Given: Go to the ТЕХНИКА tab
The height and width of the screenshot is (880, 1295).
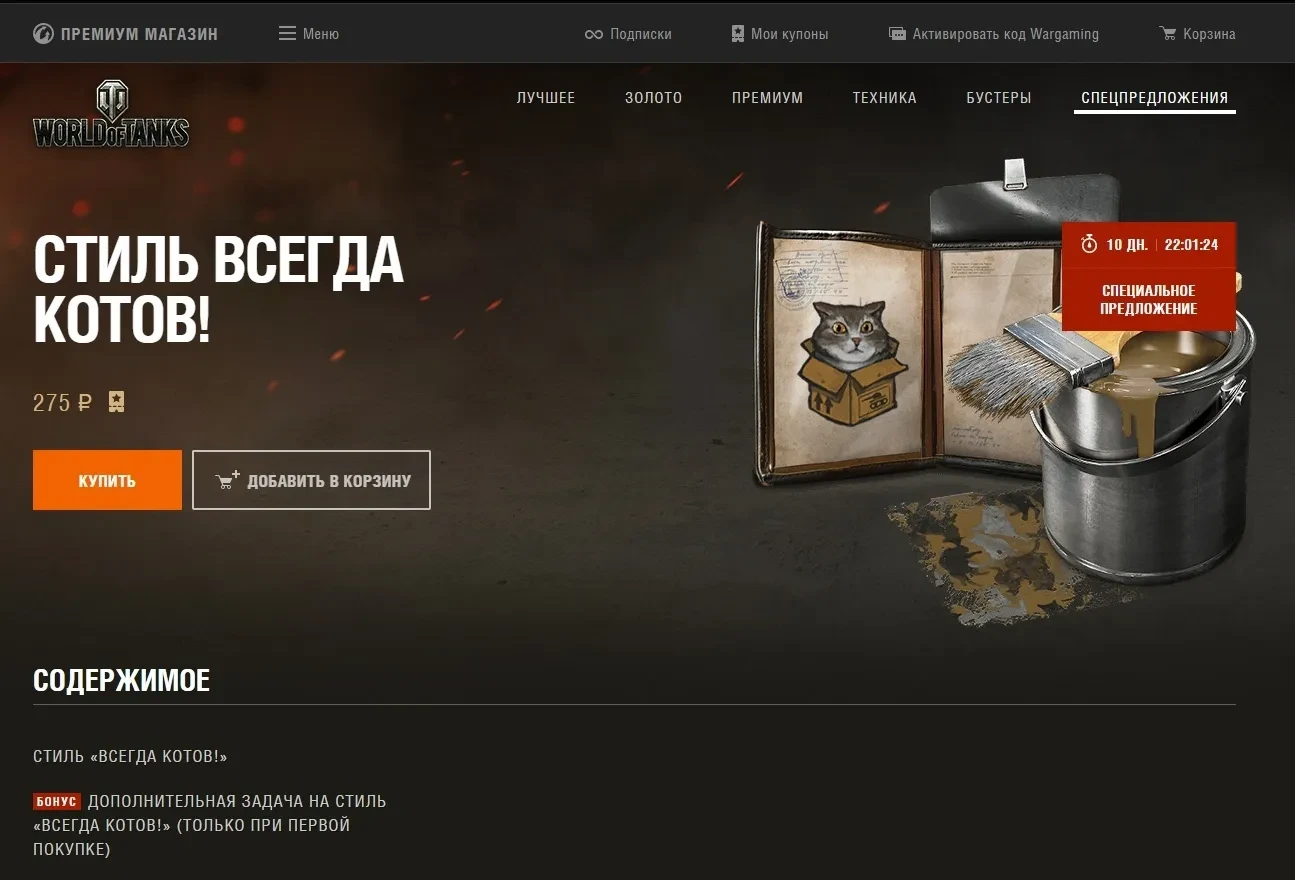Looking at the screenshot, I should click(884, 98).
